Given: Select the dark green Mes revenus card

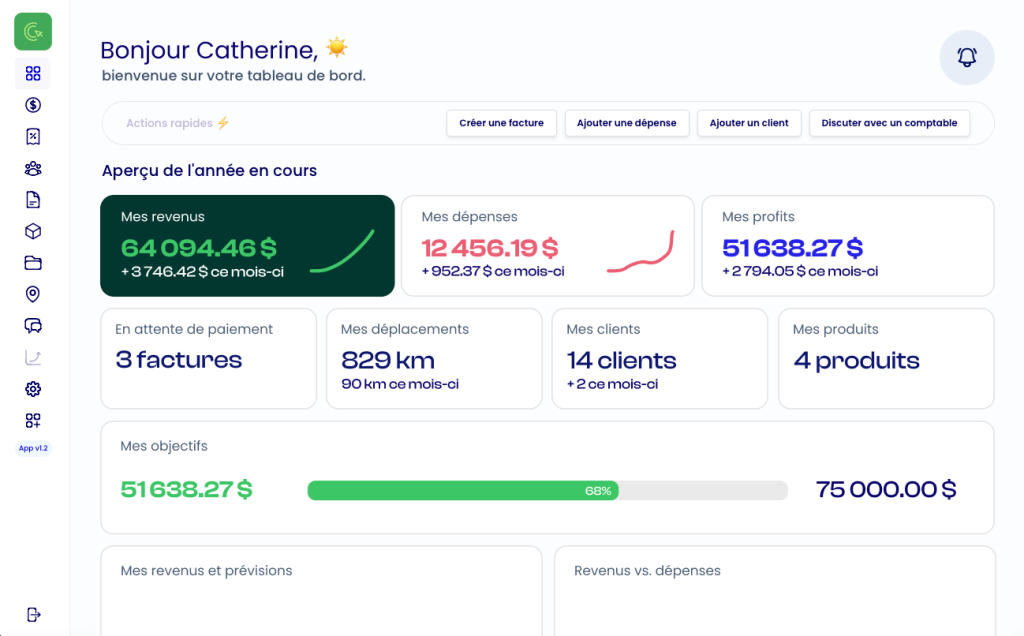Looking at the screenshot, I should click(x=247, y=246).
